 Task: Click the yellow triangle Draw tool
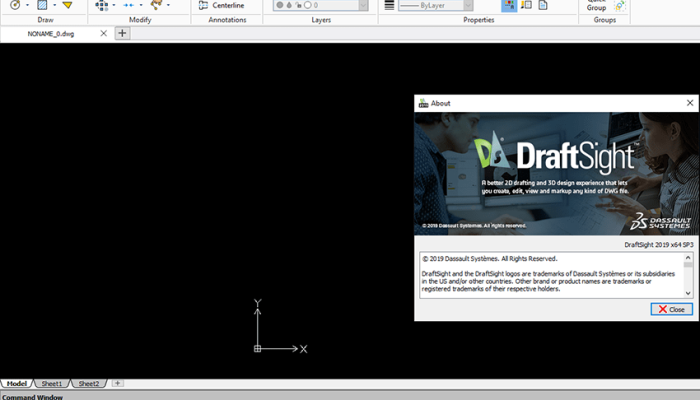point(67,5)
